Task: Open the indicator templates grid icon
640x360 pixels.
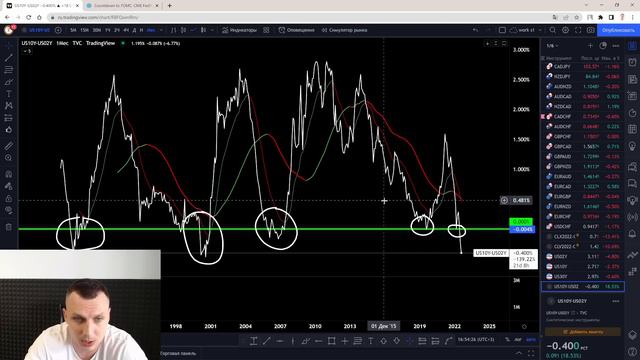Action: [x=266, y=30]
